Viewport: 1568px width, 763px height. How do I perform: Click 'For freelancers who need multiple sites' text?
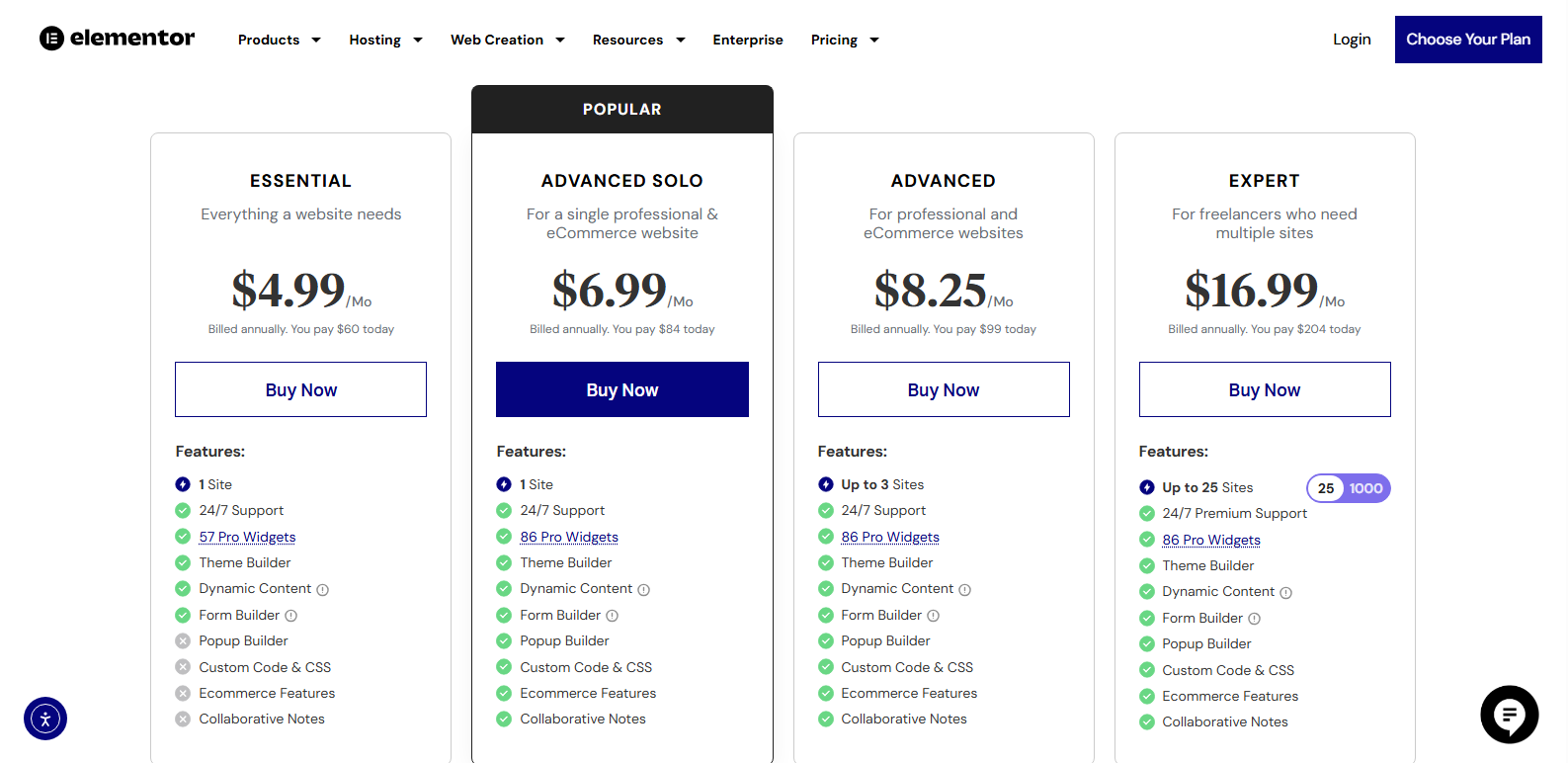pos(1265,223)
